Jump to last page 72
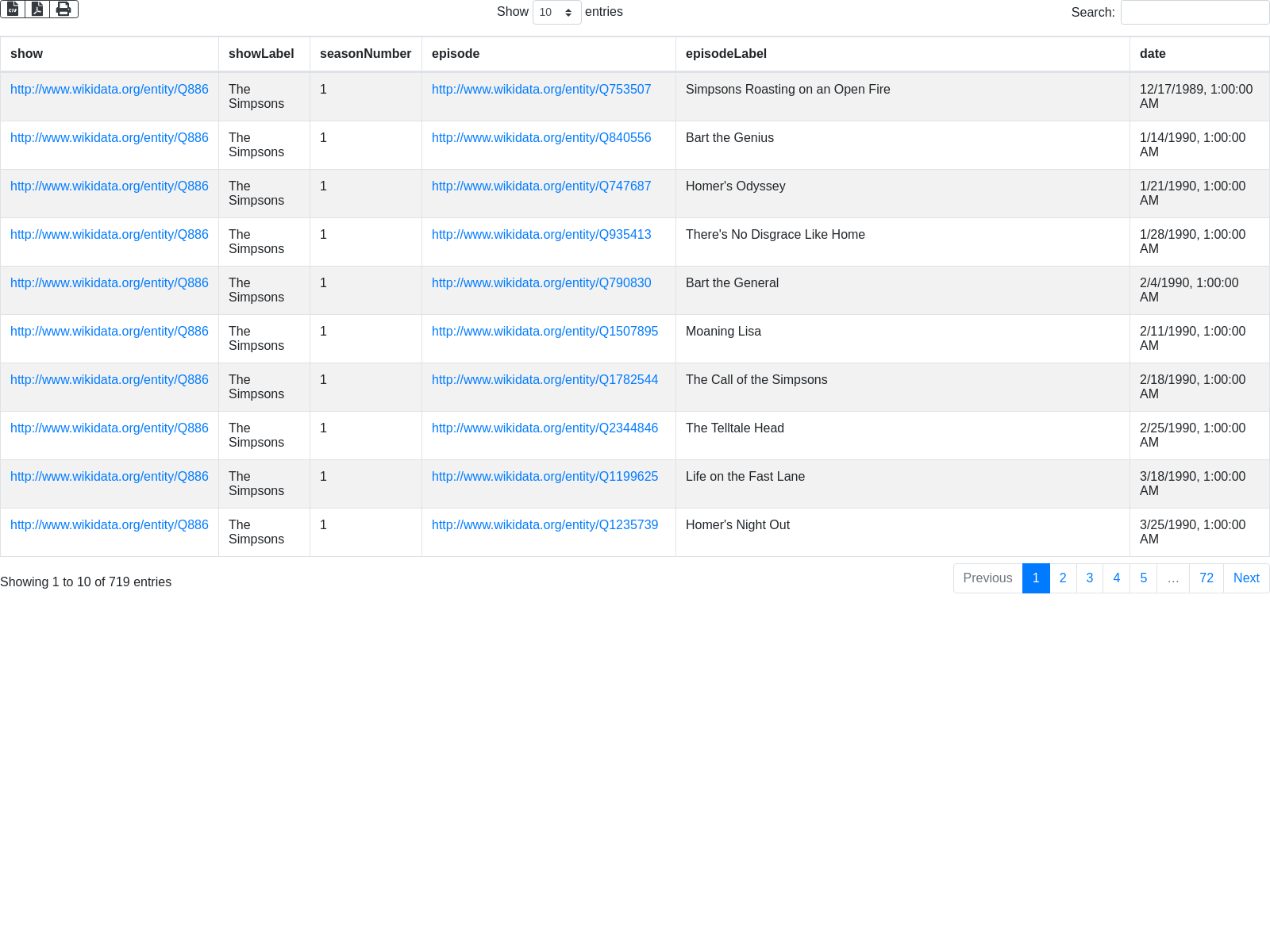The width and height of the screenshot is (1270, 952). (x=1206, y=578)
